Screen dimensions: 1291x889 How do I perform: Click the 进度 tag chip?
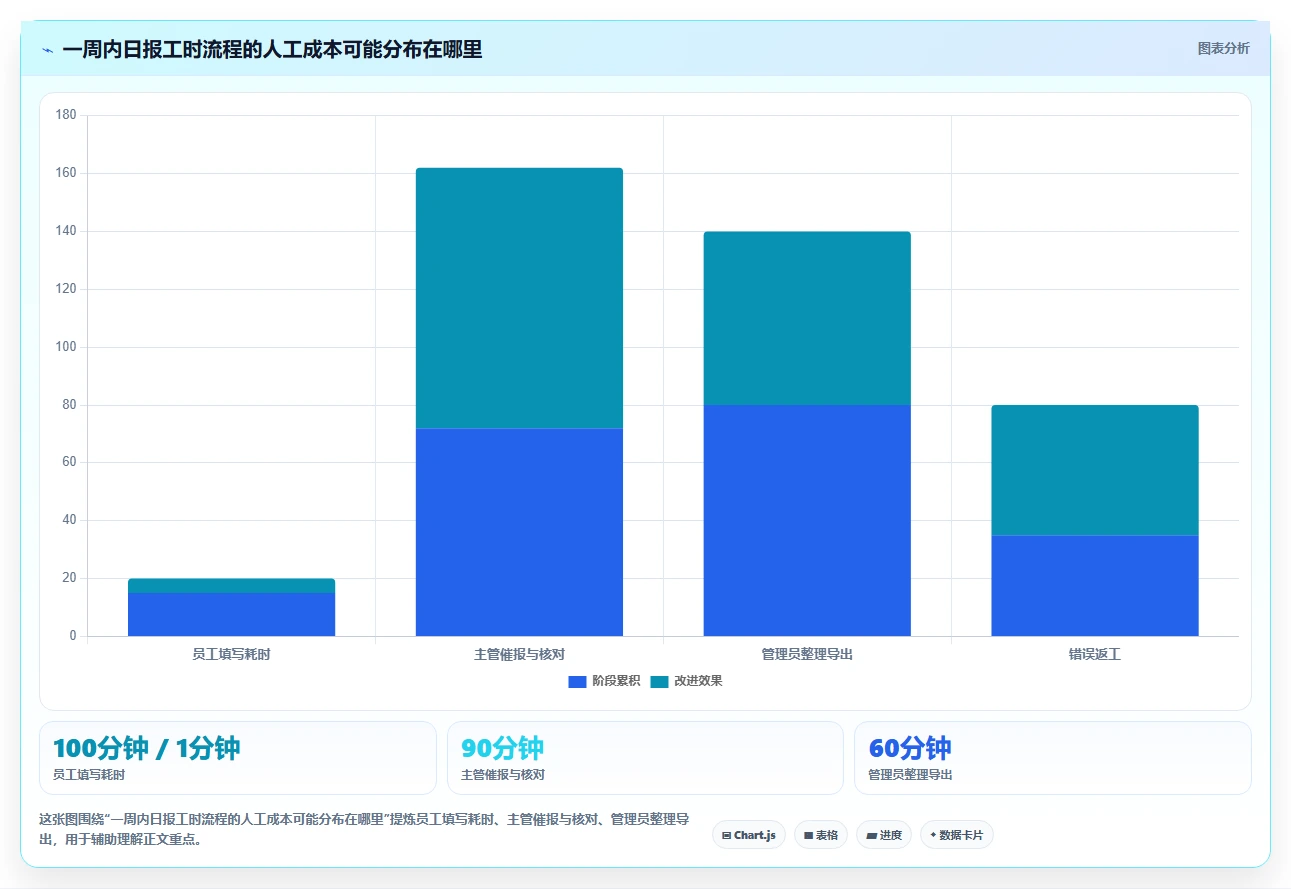coord(884,835)
